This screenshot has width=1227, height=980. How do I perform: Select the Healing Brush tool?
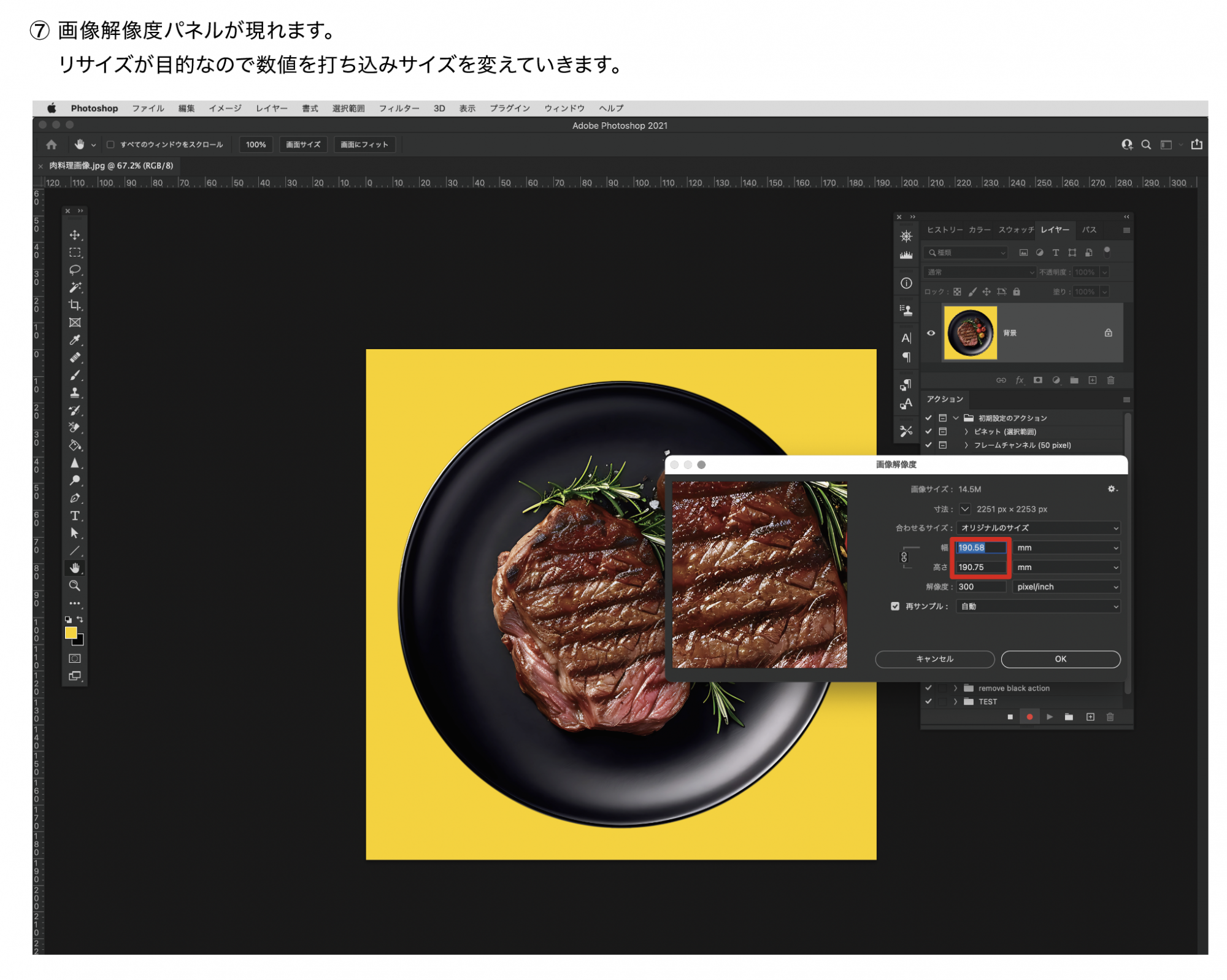75,358
